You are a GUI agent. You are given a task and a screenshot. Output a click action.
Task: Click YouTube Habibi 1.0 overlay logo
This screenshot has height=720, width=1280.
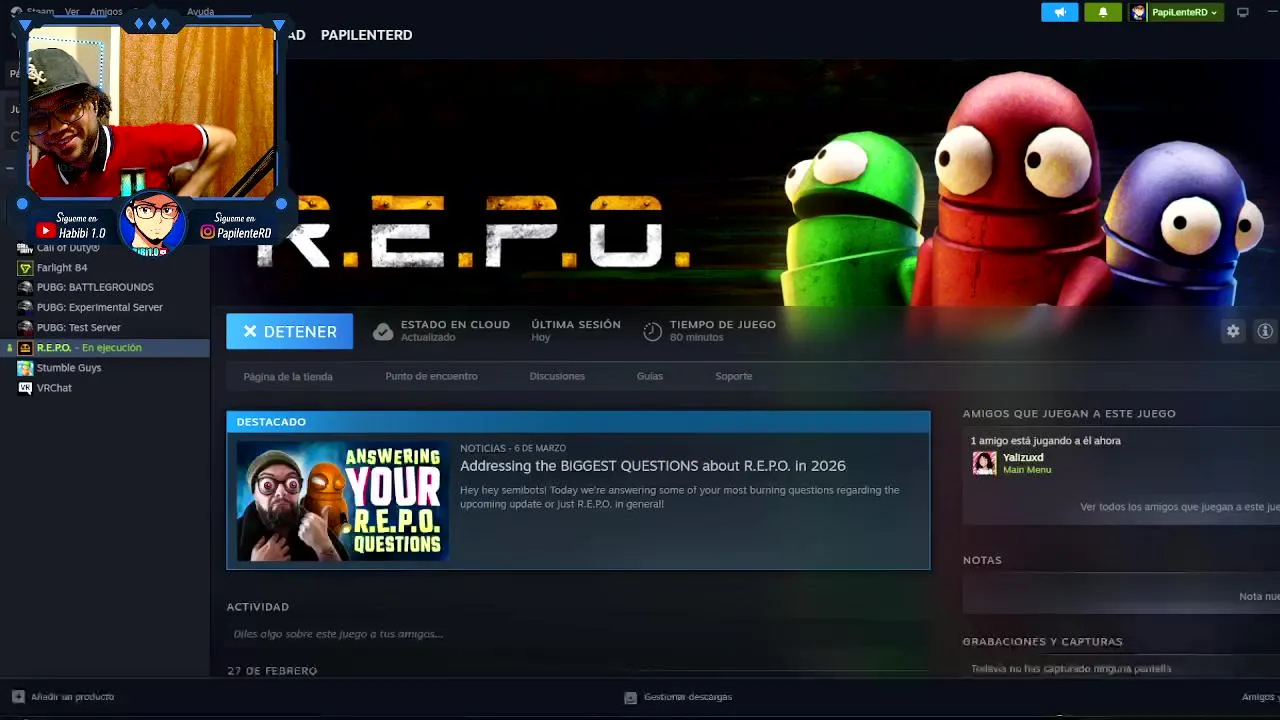tap(44, 231)
